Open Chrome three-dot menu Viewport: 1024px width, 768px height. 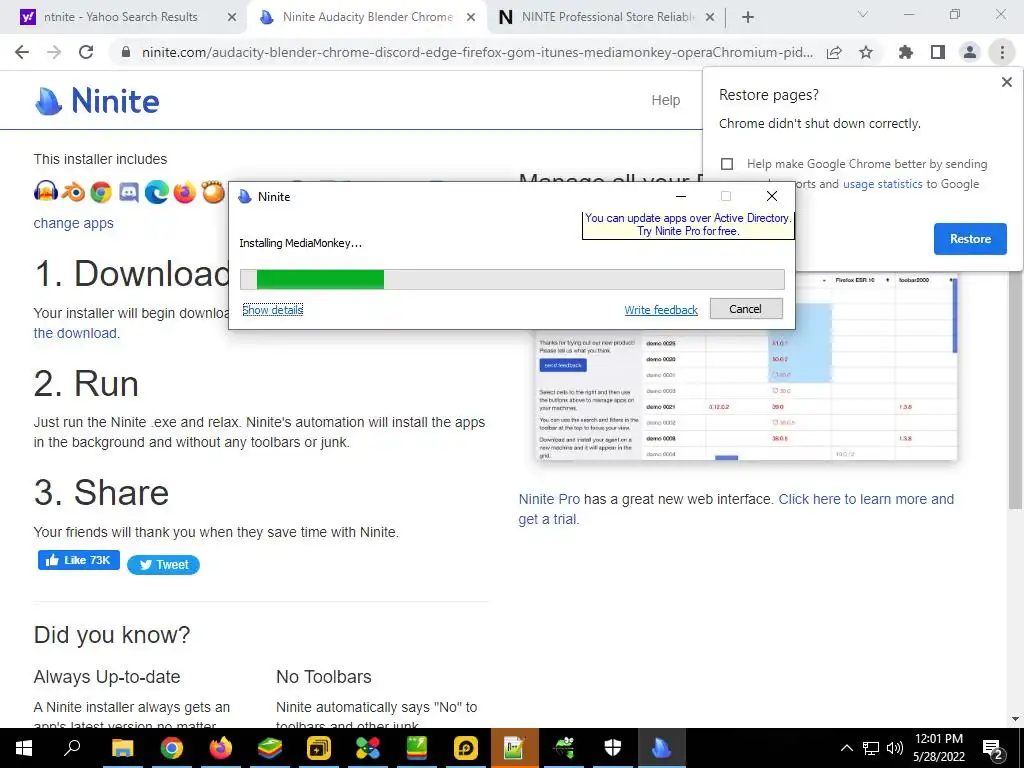pyautogui.click(x=1002, y=52)
